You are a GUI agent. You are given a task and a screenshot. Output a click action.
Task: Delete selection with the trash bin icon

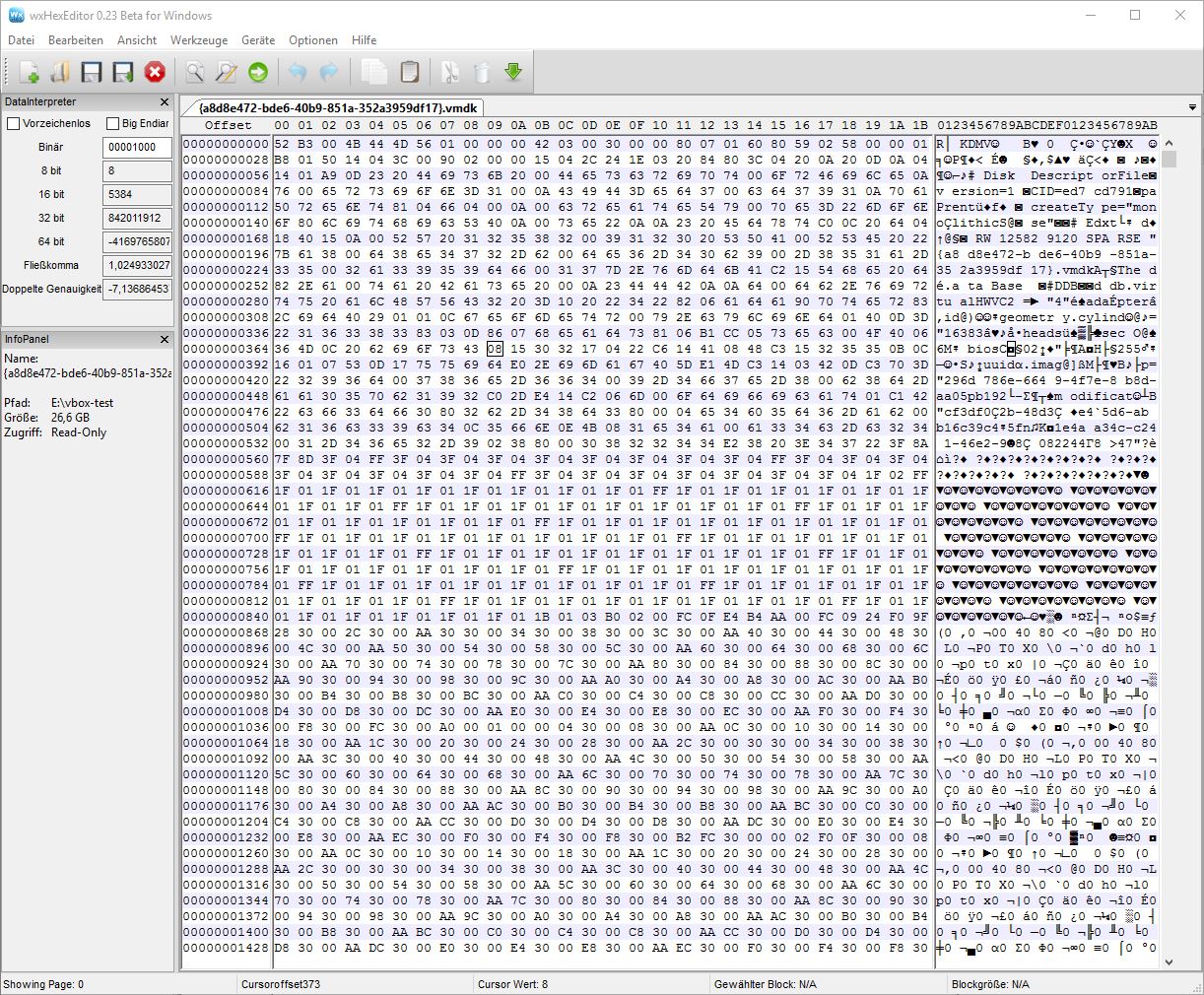(482, 72)
